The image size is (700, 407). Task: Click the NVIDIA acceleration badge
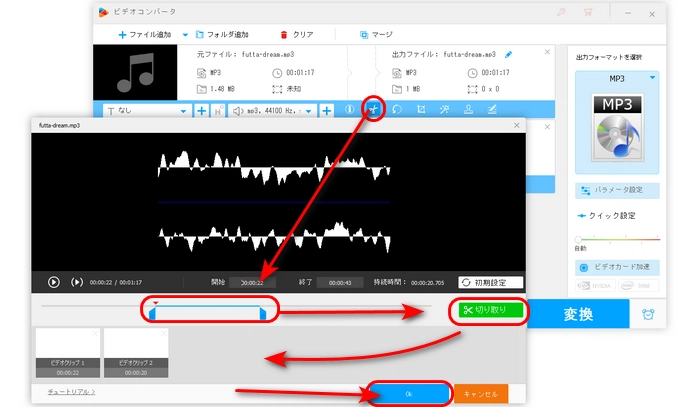tap(596, 285)
